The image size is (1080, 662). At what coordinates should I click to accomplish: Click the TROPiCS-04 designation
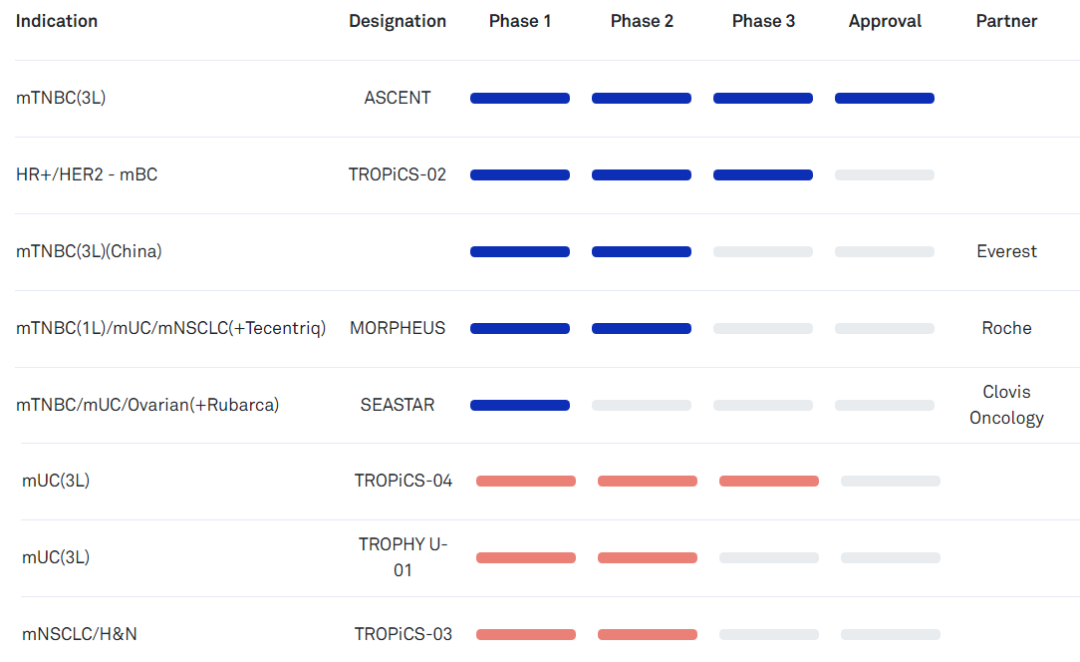tap(403, 481)
